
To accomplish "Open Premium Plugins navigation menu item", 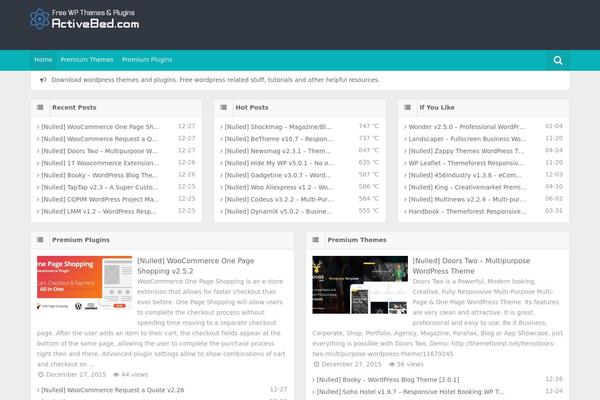I will click(147, 60).
